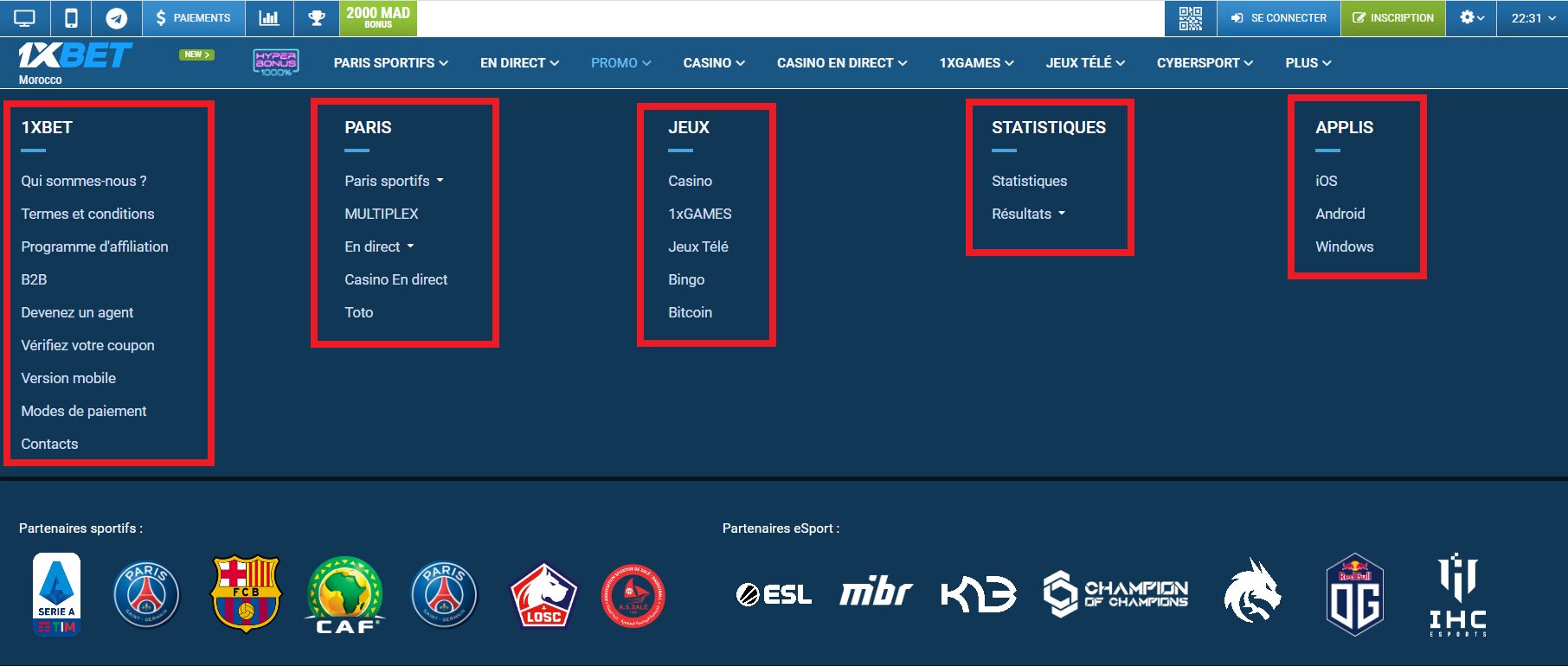Click the PAIEMENTS button
The width and height of the screenshot is (1568, 666).
click(x=193, y=18)
